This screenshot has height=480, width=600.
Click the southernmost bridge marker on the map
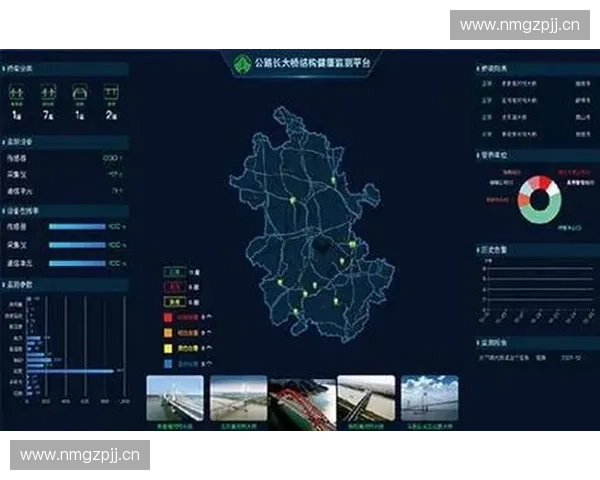tap(295, 312)
